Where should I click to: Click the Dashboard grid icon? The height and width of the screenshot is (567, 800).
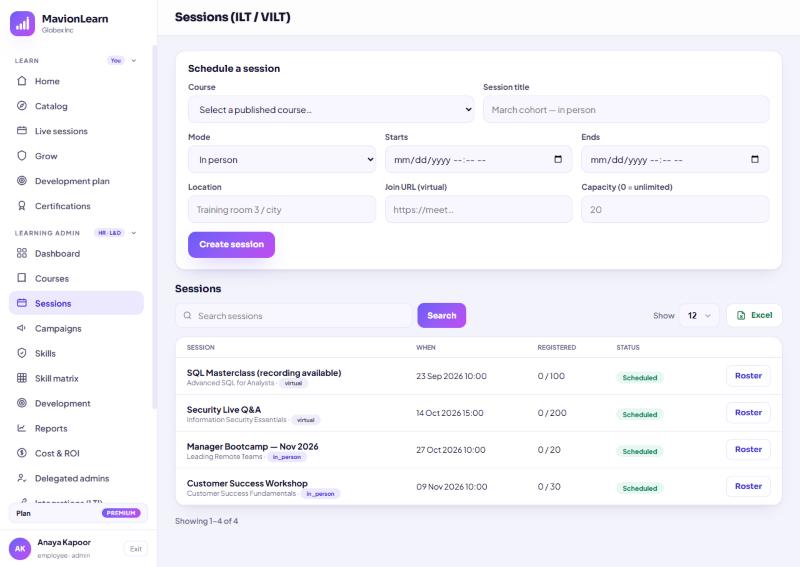pos(22,253)
